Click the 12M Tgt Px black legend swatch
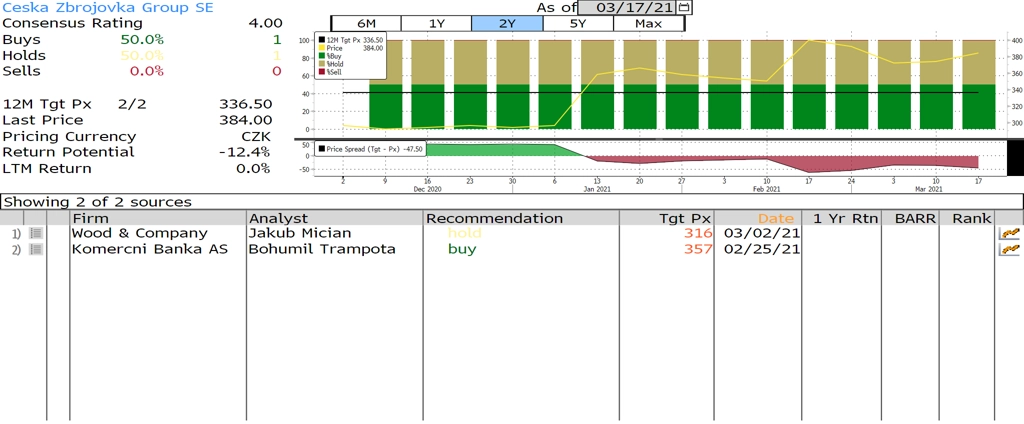The image size is (1024, 424). [321, 41]
